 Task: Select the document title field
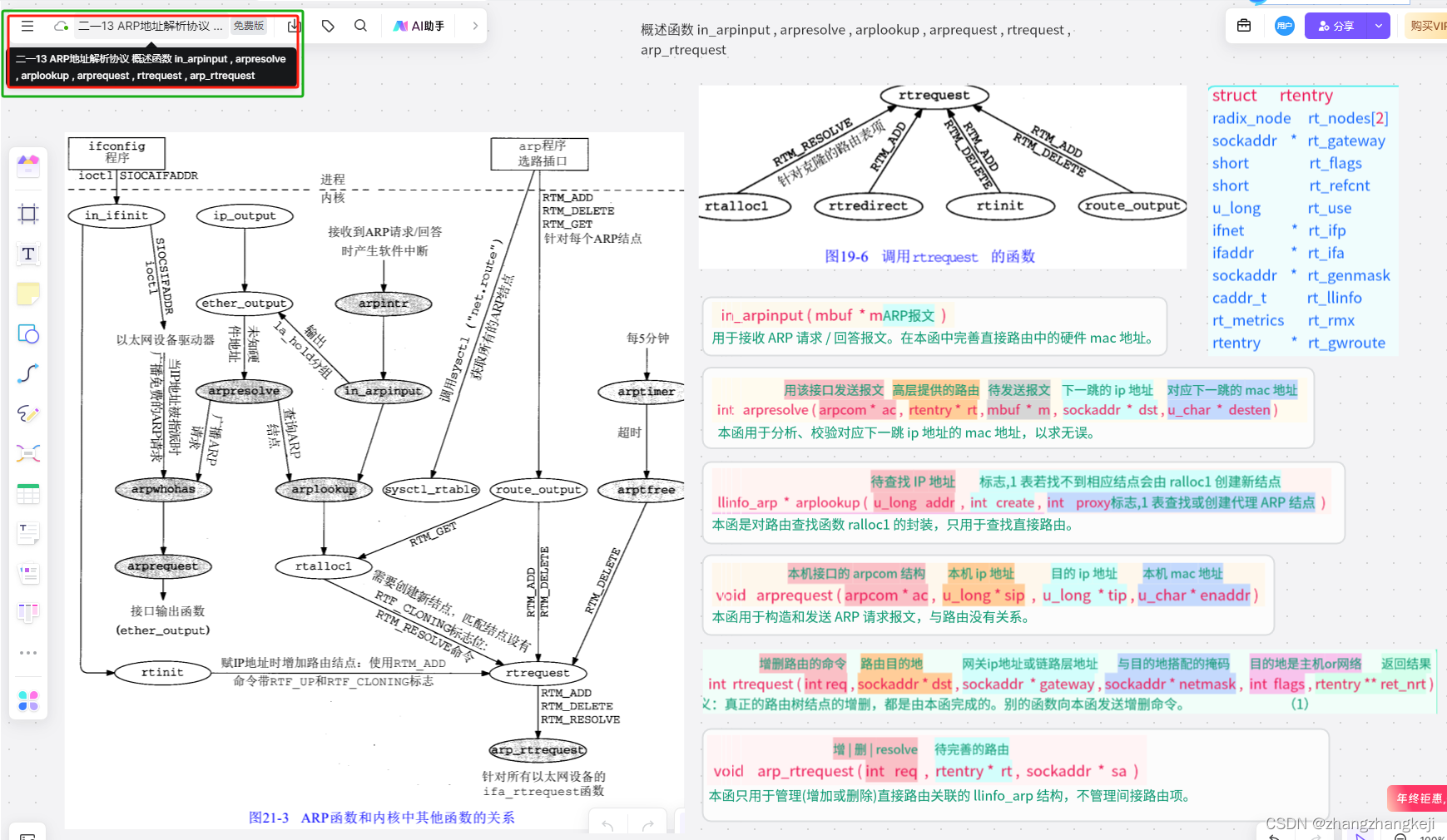point(151,26)
